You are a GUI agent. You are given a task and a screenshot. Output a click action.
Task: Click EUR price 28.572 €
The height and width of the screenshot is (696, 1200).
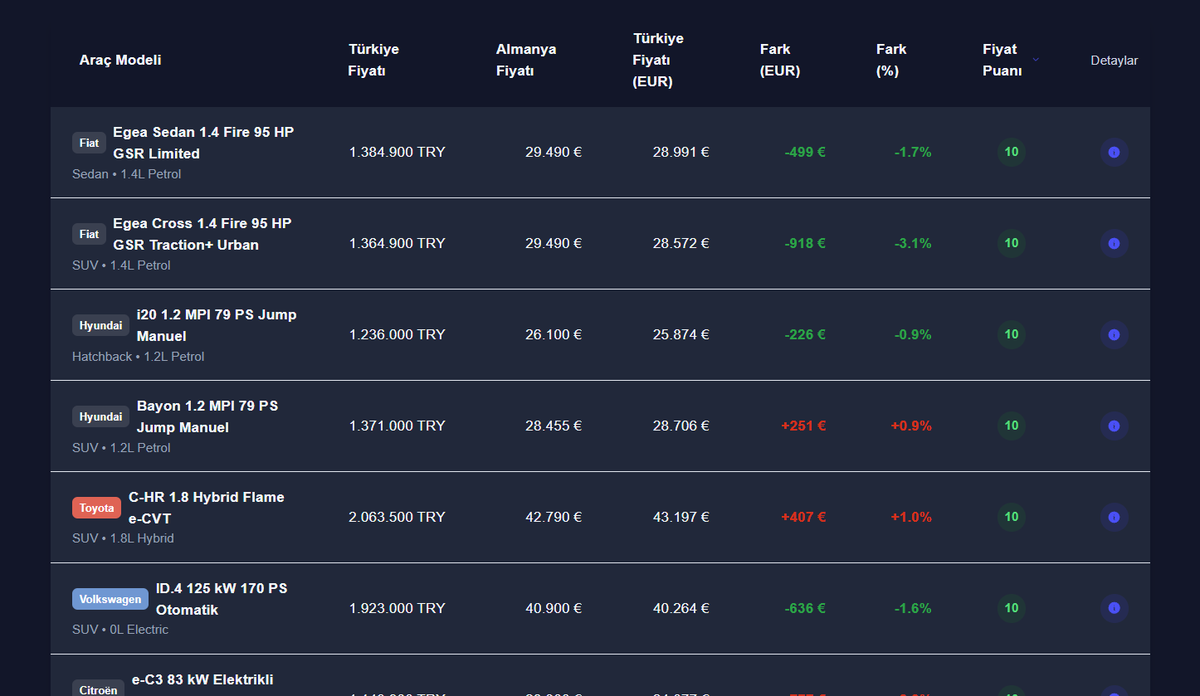tap(681, 243)
